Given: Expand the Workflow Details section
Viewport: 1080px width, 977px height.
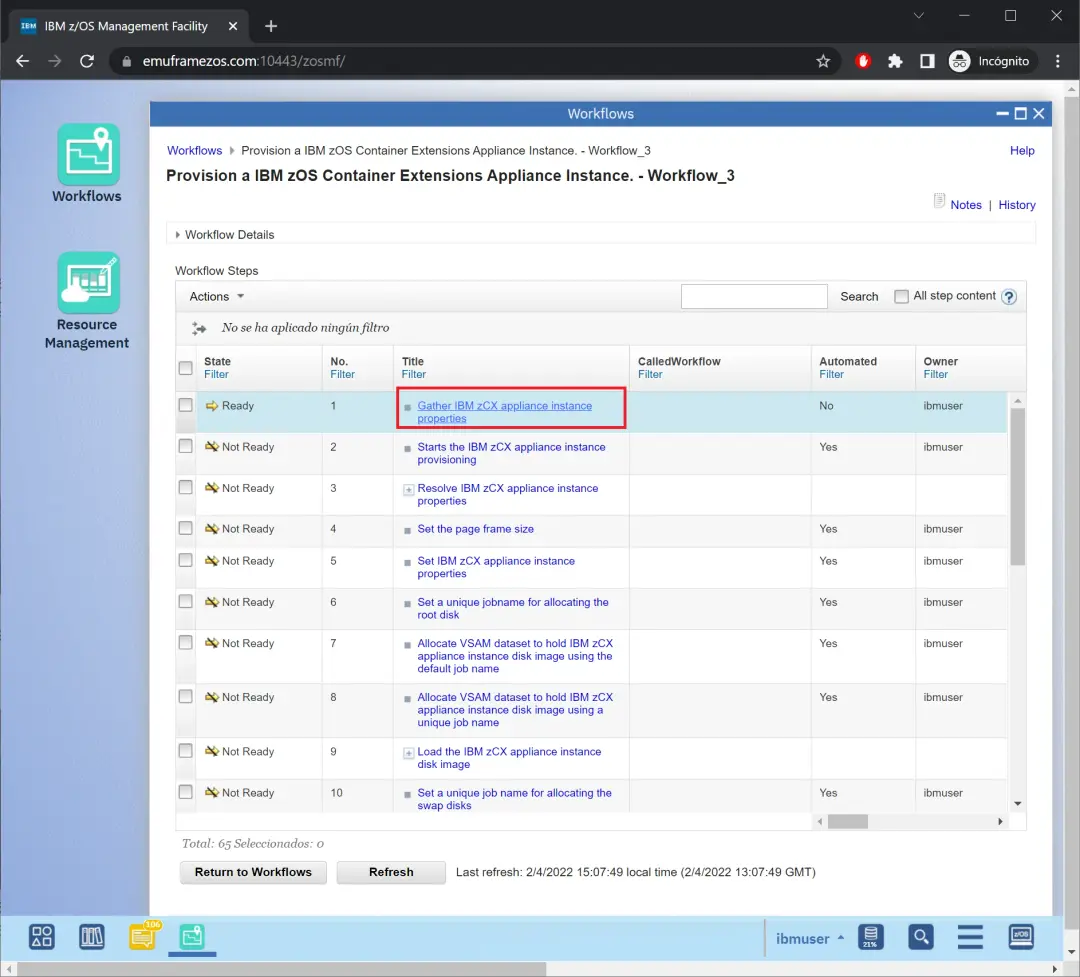Looking at the screenshot, I should [x=178, y=235].
